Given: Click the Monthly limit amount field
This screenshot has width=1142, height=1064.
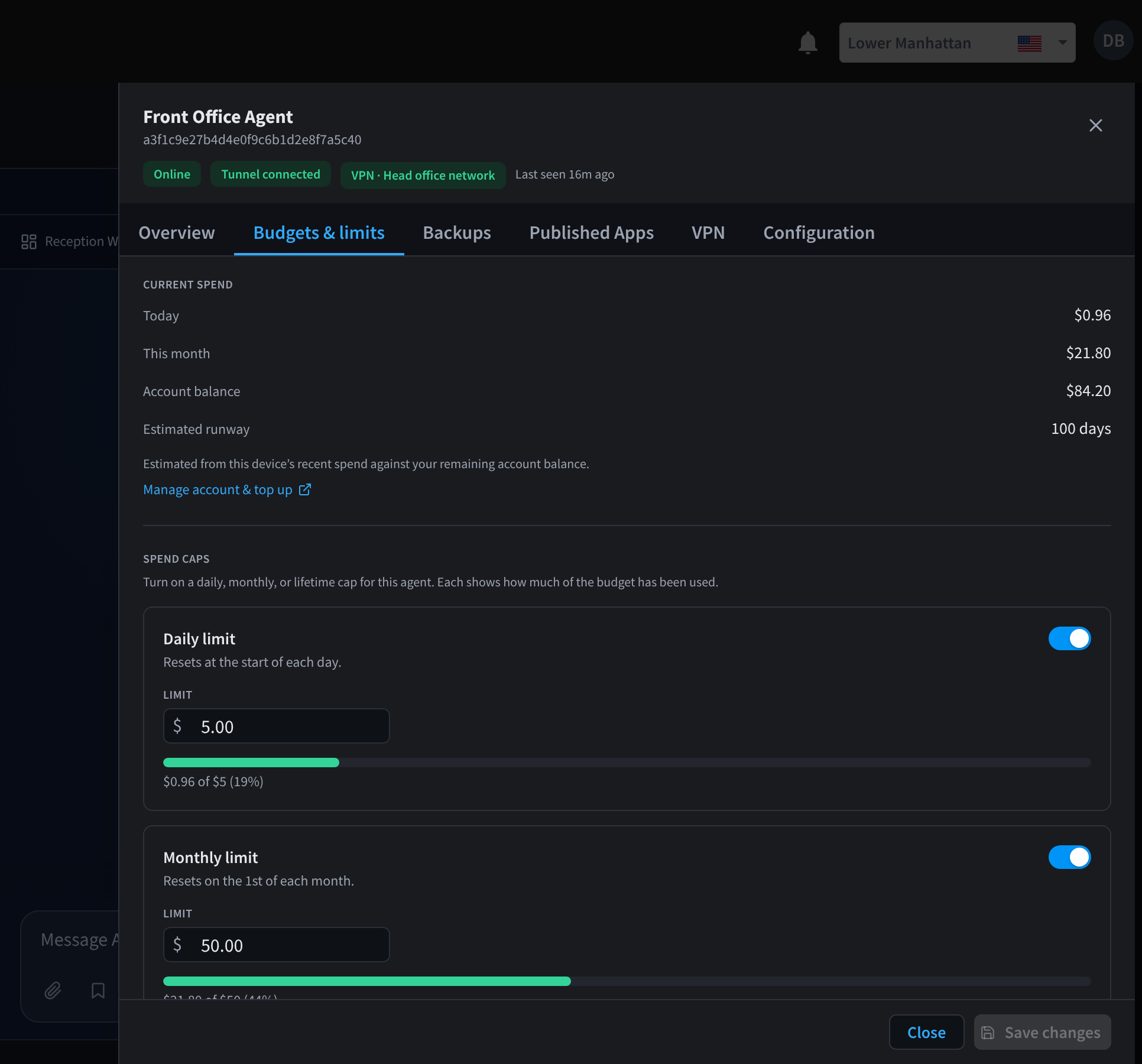Looking at the screenshot, I should [276, 945].
